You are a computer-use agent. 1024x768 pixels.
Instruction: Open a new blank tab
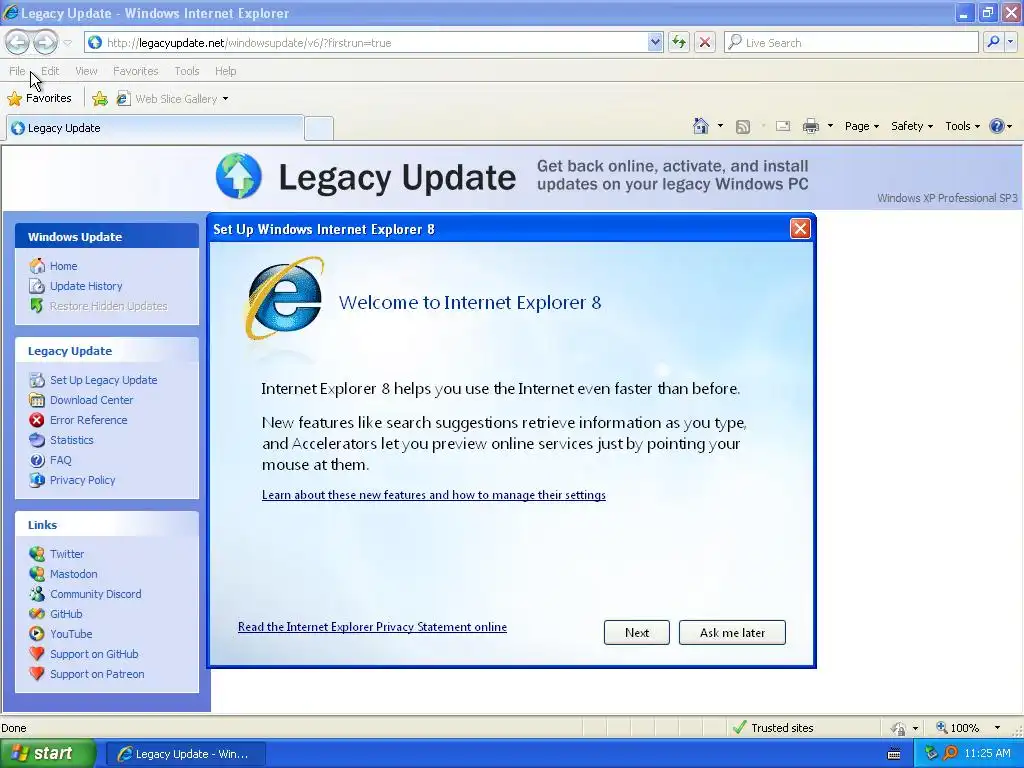click(319, 129)
